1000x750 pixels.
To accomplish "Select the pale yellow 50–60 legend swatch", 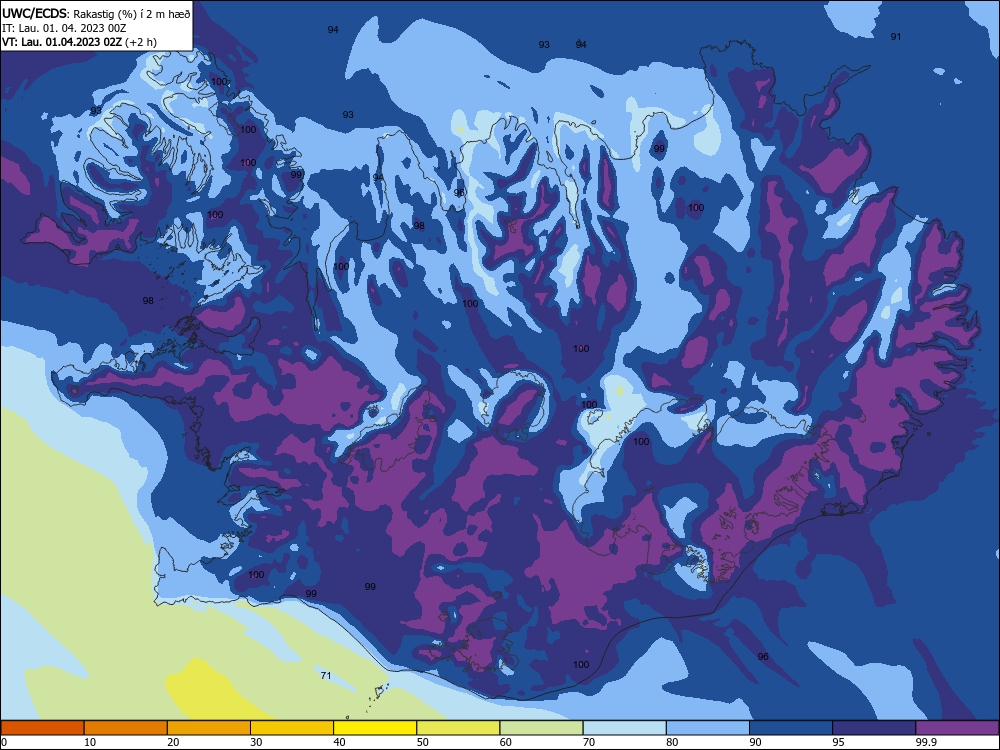I will pos(458,728).
